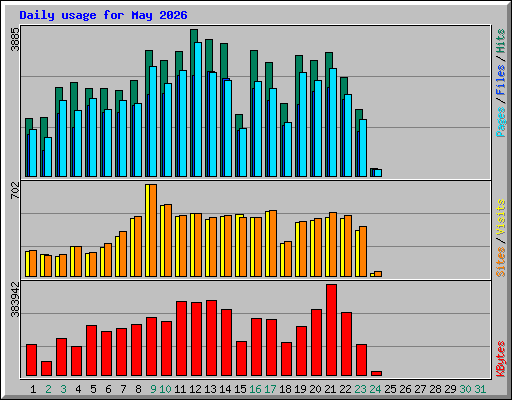Click the cyan 'Pages' legend label
Image resolution: width=512 pixels, height=400 pixels.
501,122
